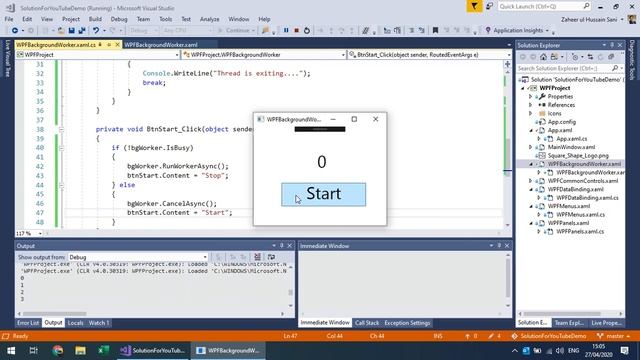The width and height of the screenshot is (640, 360).
Task: Open Show output from Debug dropdown
Action: click(138, 257)
